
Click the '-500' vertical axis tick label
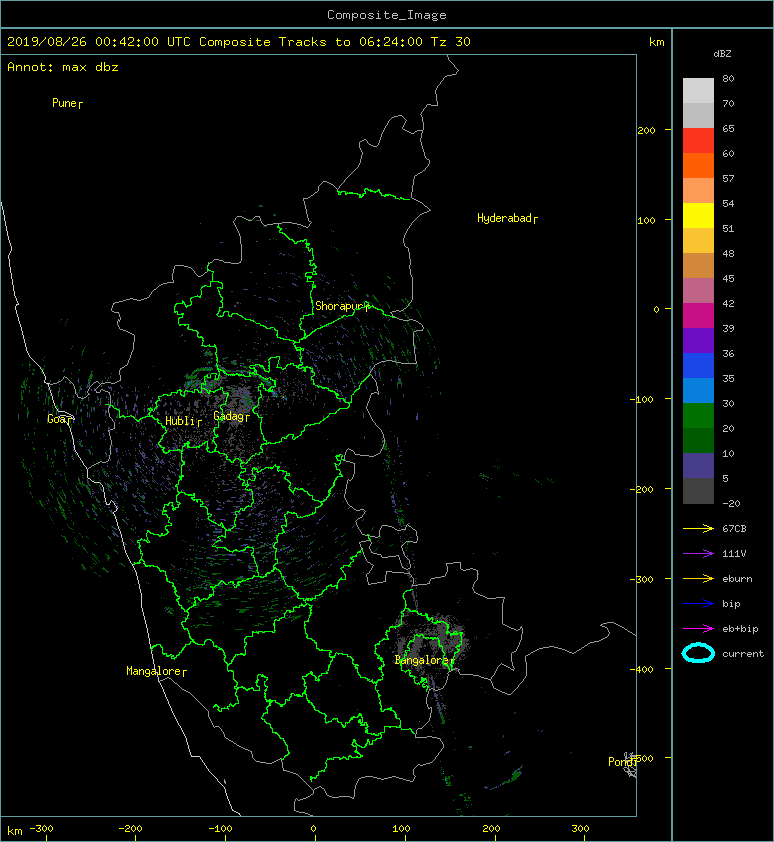click(641, 758)
